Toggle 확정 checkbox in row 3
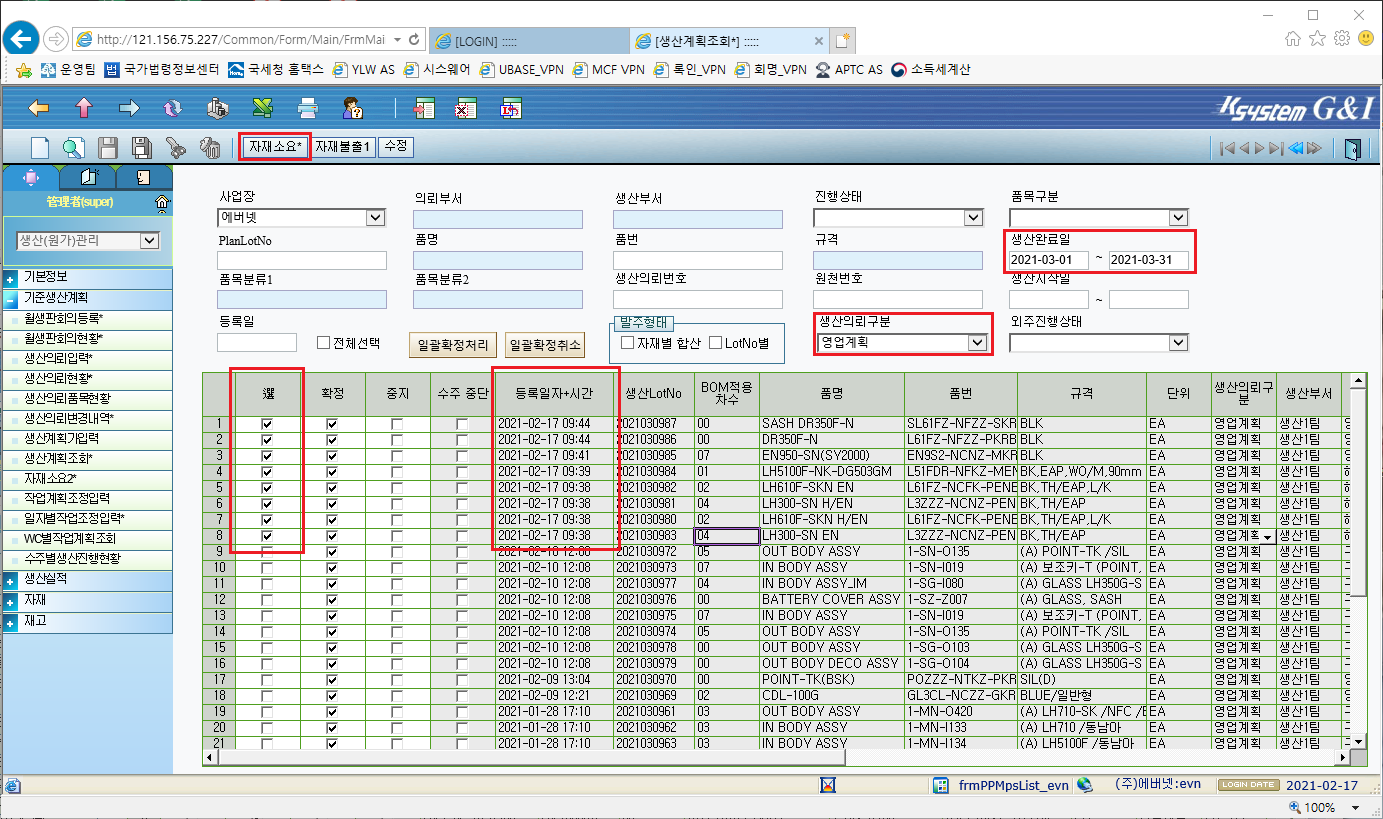The height and width of the screenshot is (819, 1383). (332, 456)
